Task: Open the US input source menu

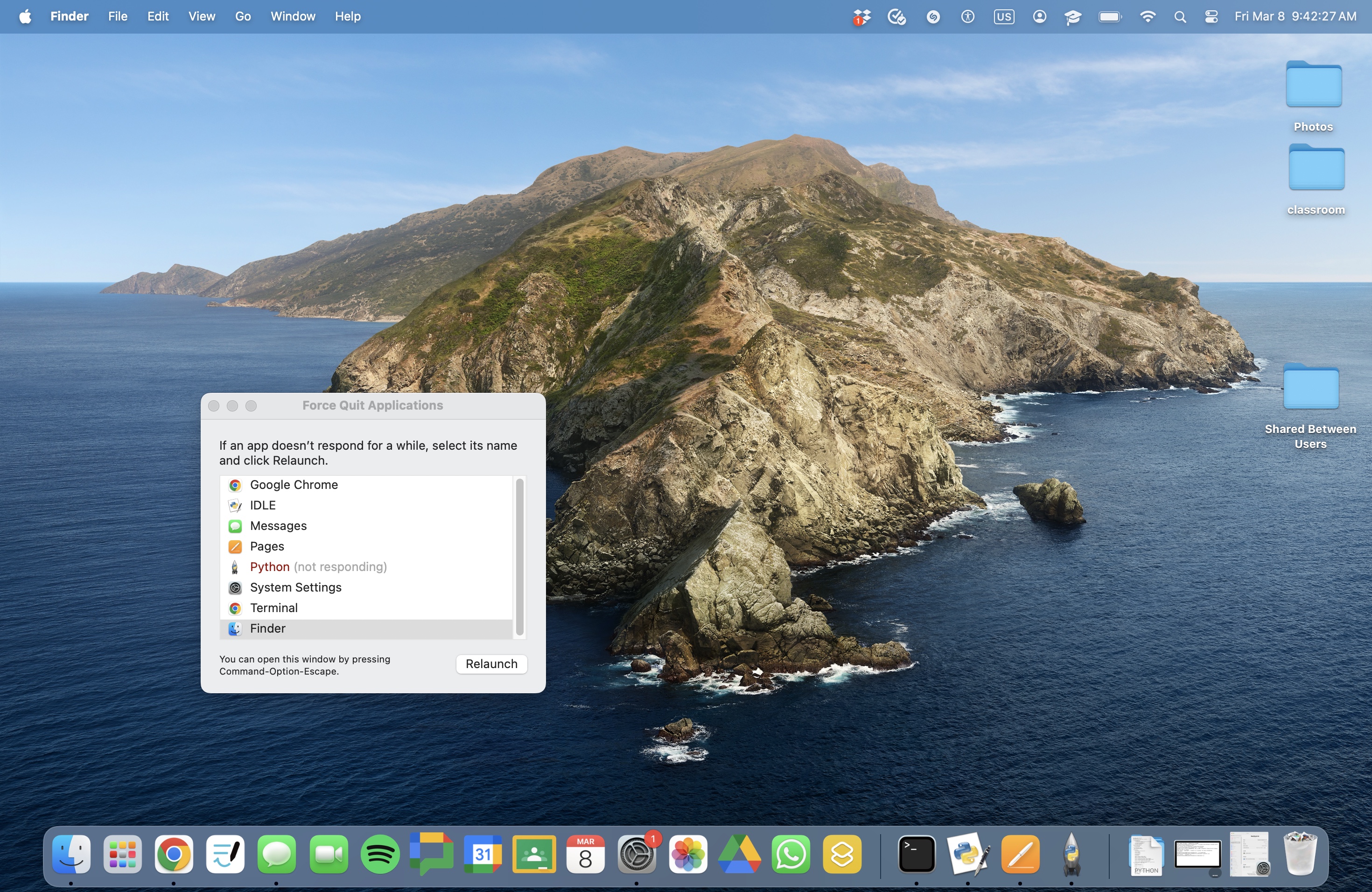Action: pos(1004,17)
